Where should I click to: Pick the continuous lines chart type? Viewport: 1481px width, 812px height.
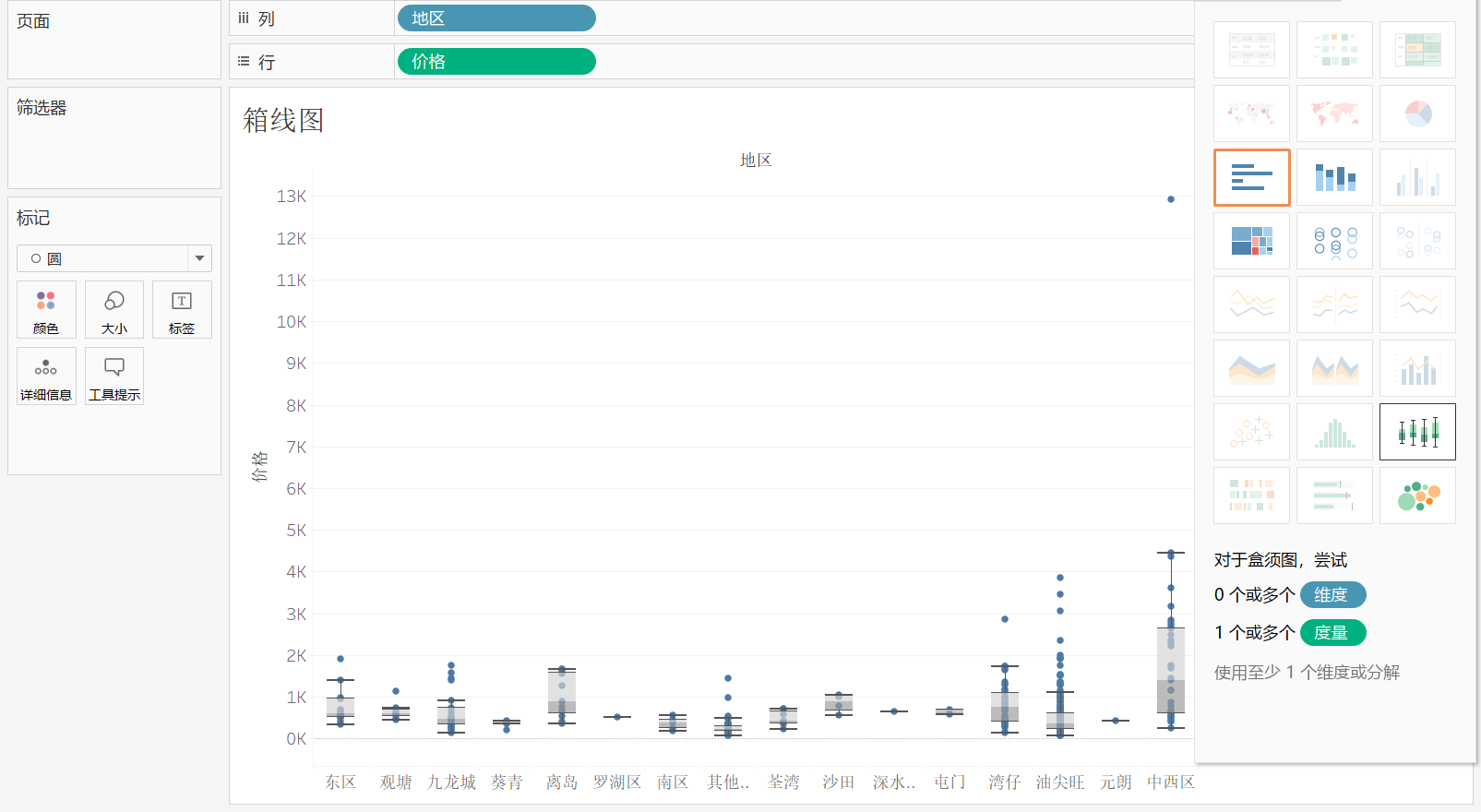click(x=1251, y=304)
